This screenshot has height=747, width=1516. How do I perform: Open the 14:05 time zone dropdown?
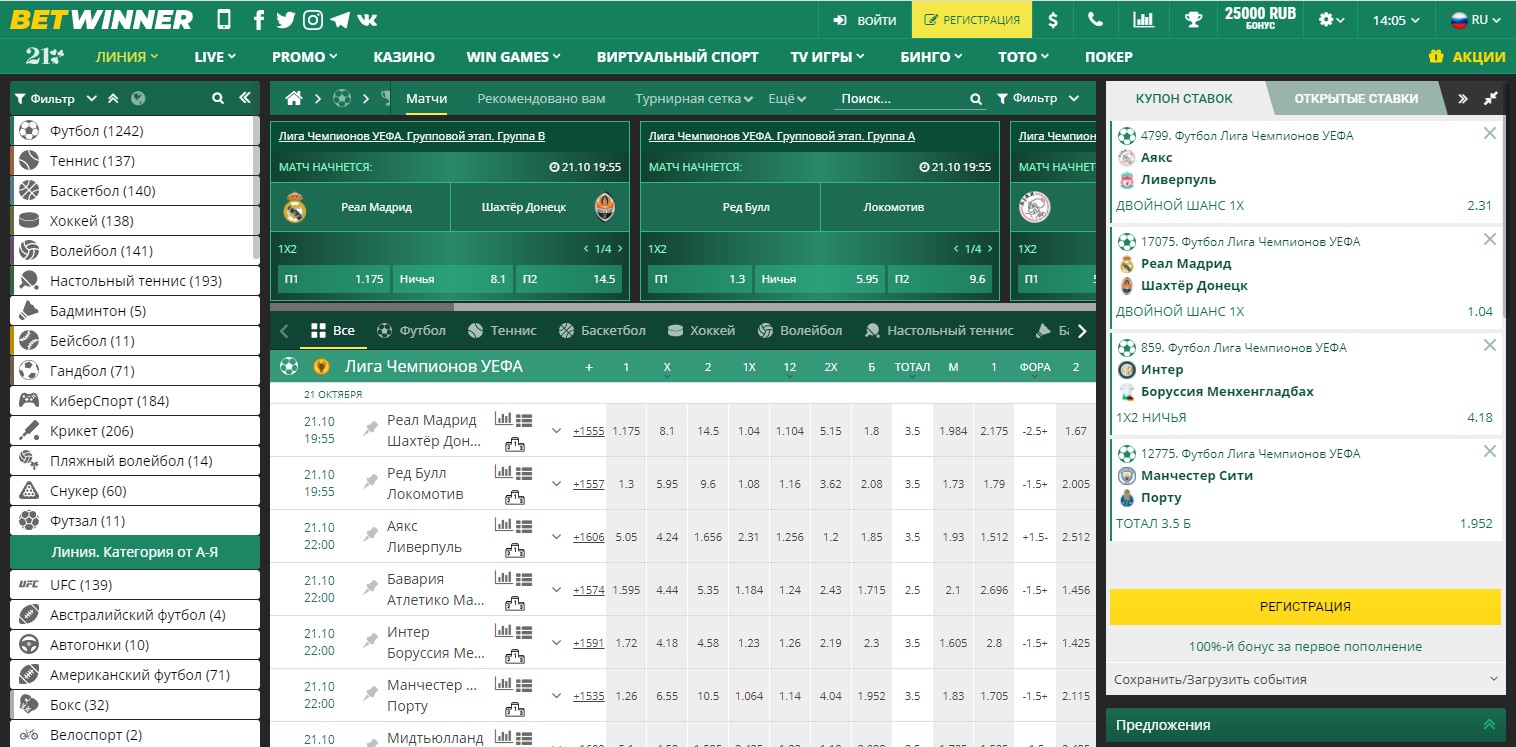pos(1396,20)
